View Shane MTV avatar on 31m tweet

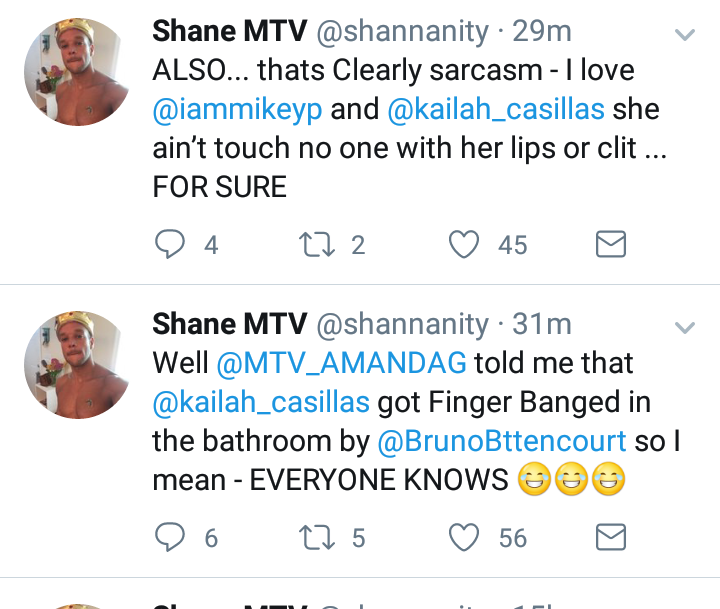78,365
